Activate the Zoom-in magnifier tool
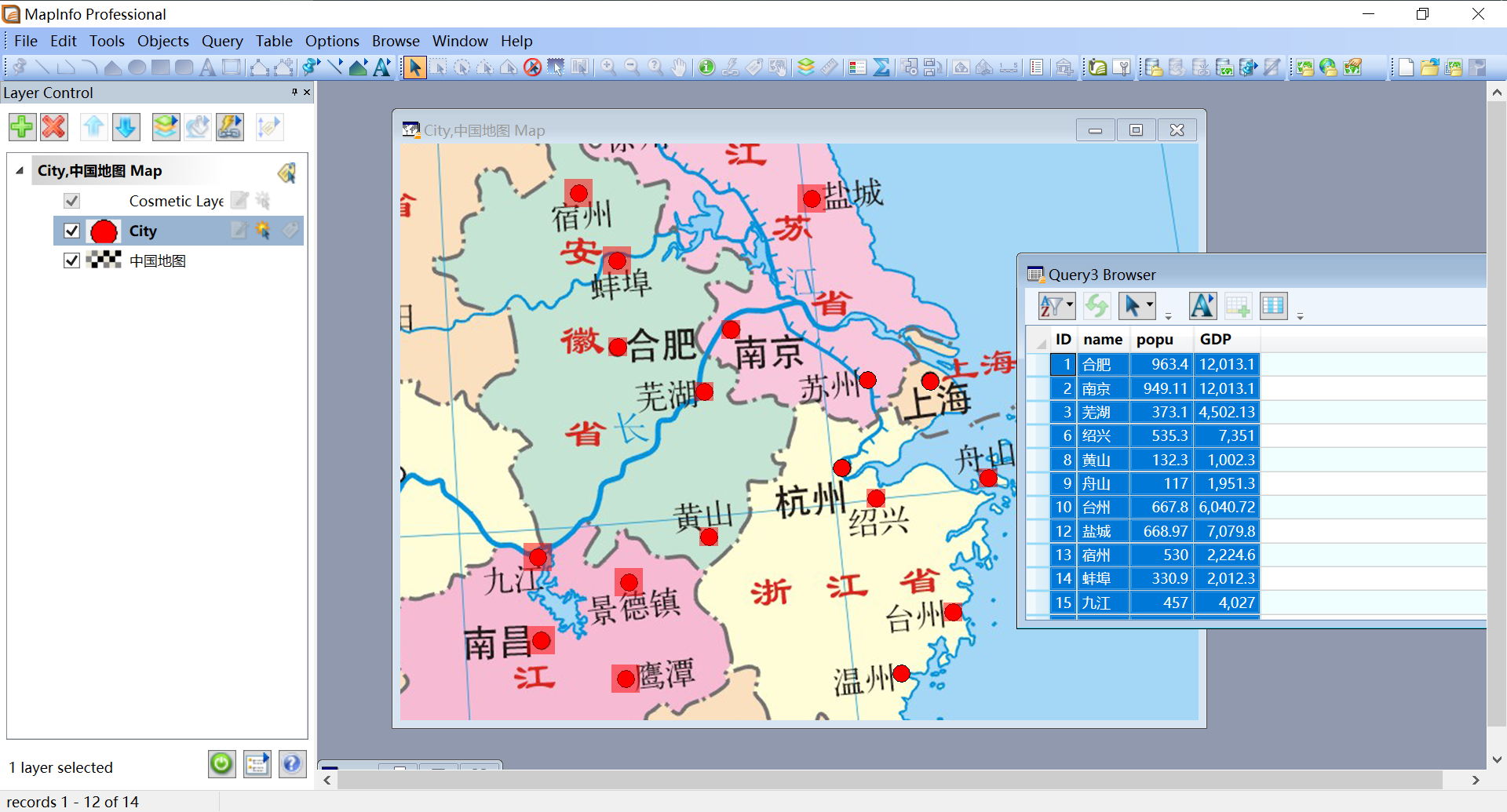 pos(608,67)
